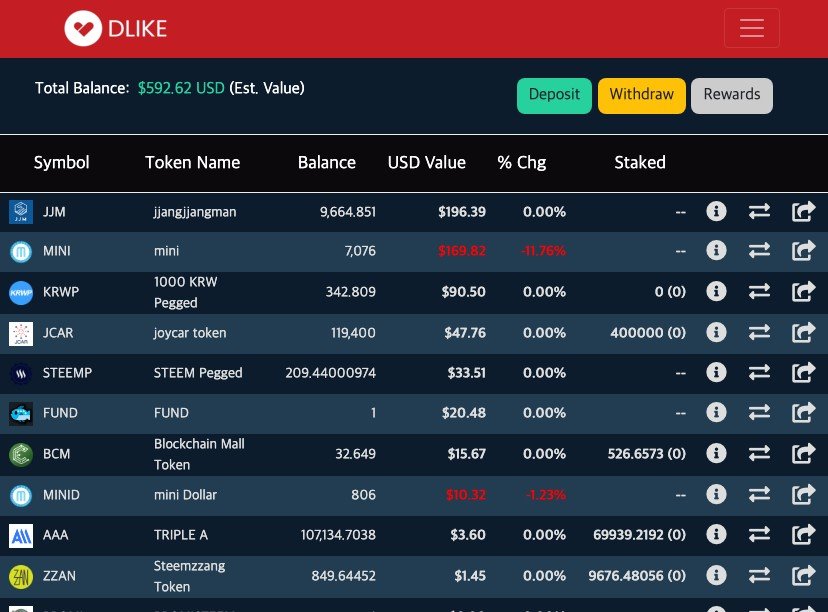Screen dimensions: 828x612
Task: Click share icon in JCAR row
Action: pyautogui.click(x=803, y=333)
